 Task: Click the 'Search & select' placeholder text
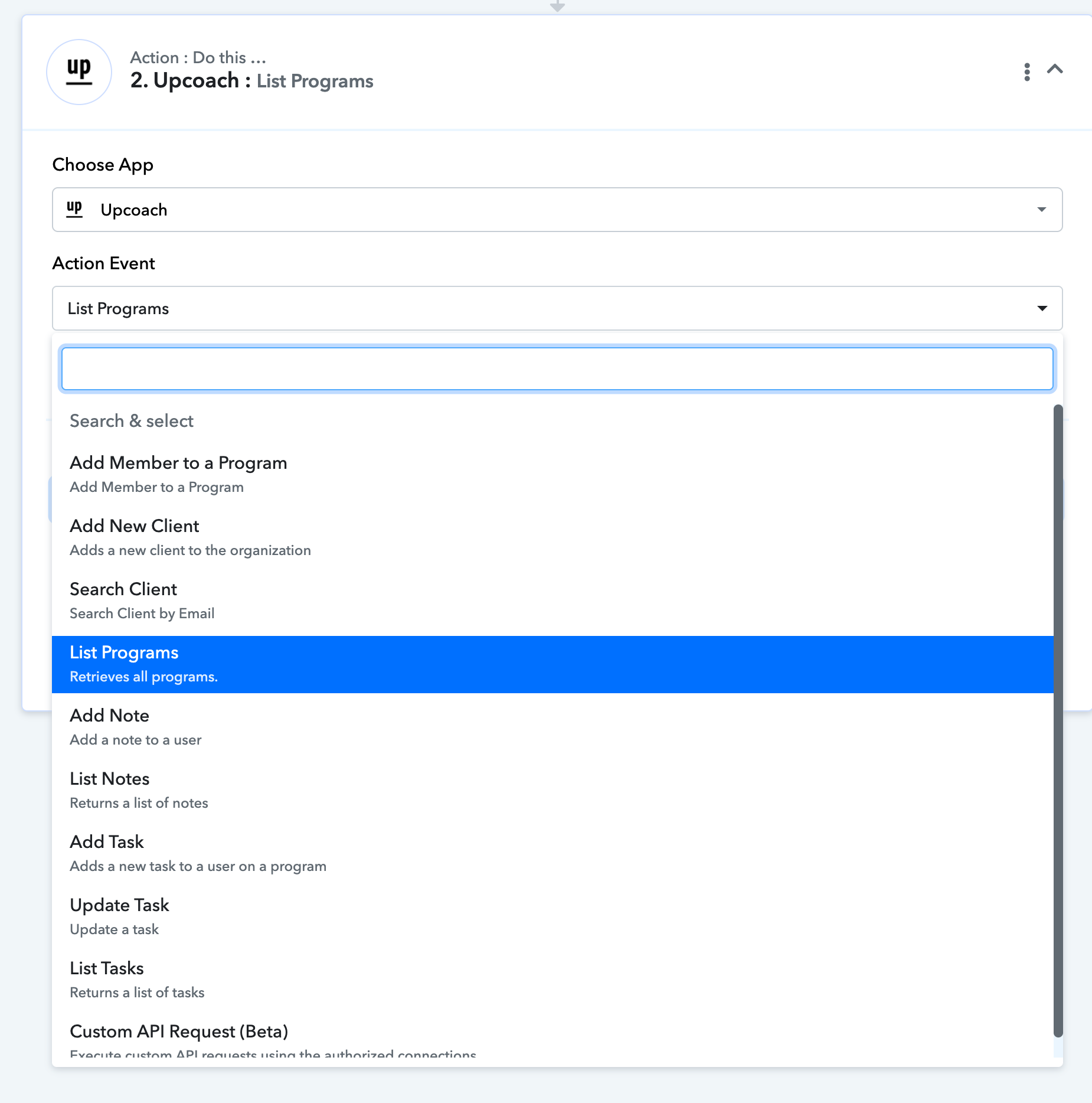coord(132,421)
